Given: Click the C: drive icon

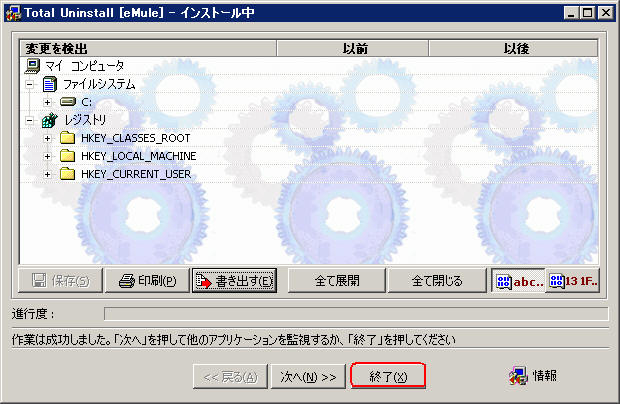Looking at the screenshot, I should (68, 102).
